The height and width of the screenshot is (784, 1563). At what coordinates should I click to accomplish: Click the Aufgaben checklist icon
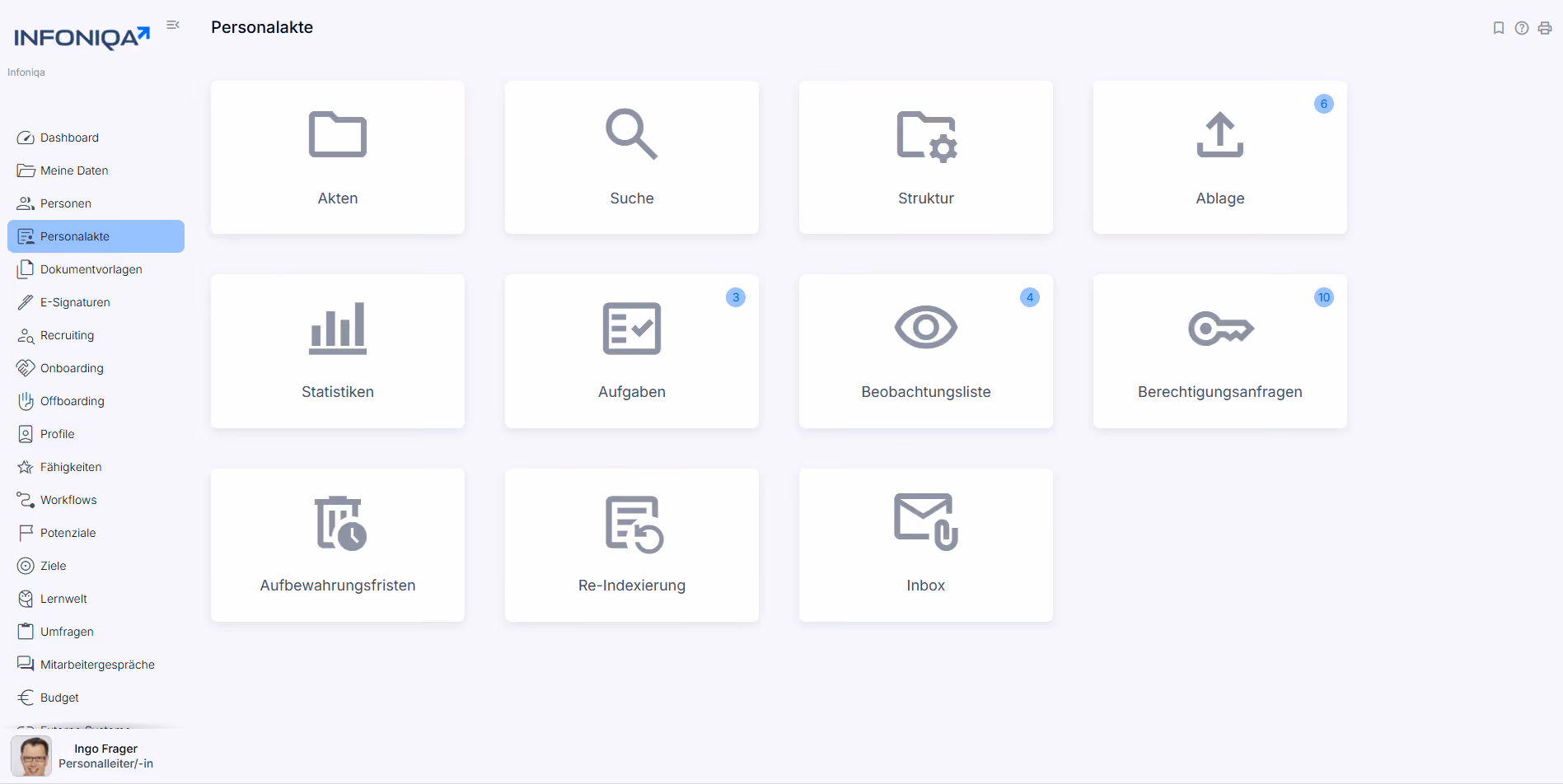click(632, 329)
